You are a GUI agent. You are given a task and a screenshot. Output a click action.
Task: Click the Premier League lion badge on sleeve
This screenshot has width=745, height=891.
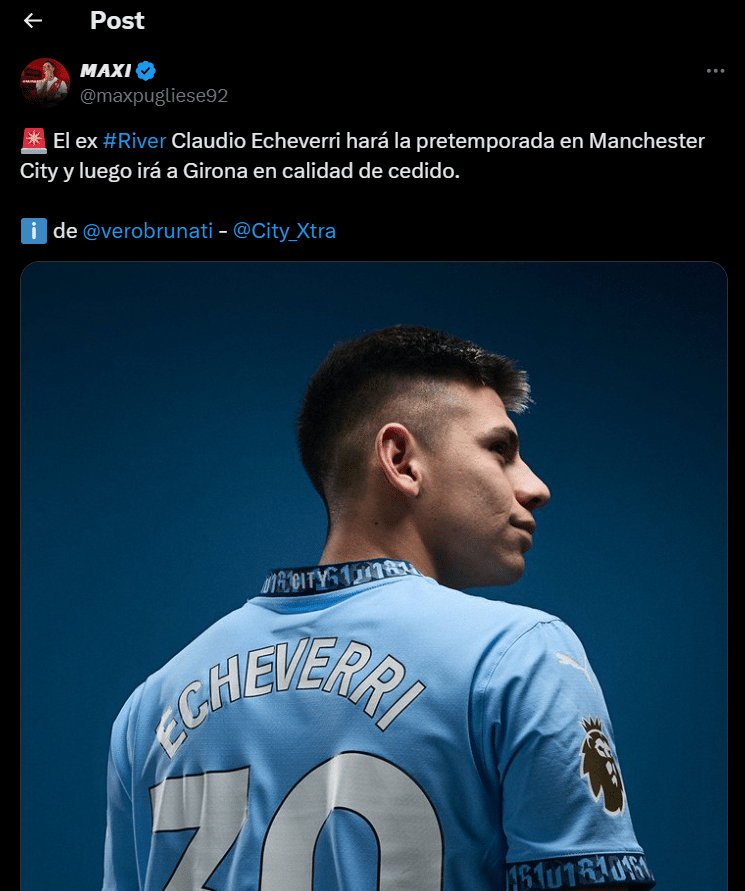click(x=601, y=764)
